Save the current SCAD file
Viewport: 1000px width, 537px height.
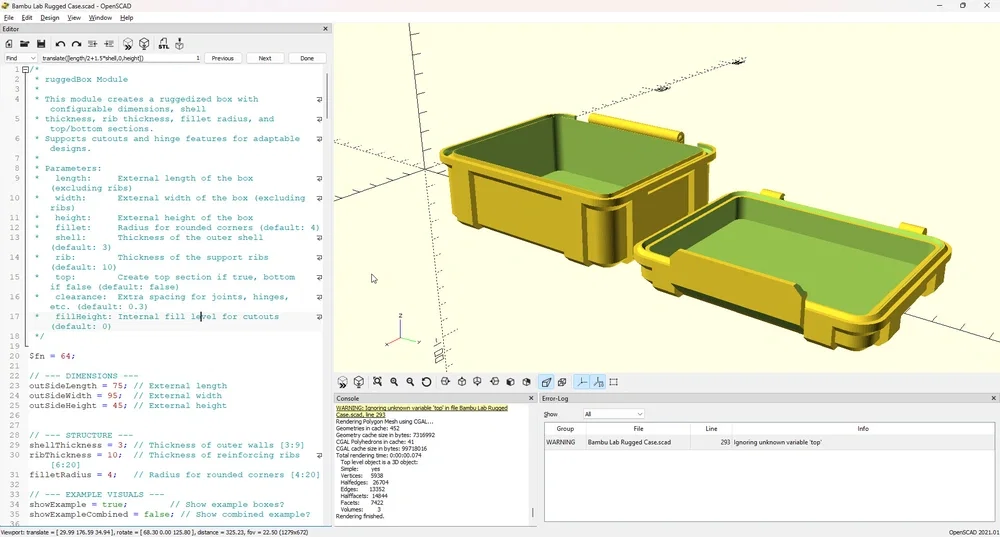(41, 44)
